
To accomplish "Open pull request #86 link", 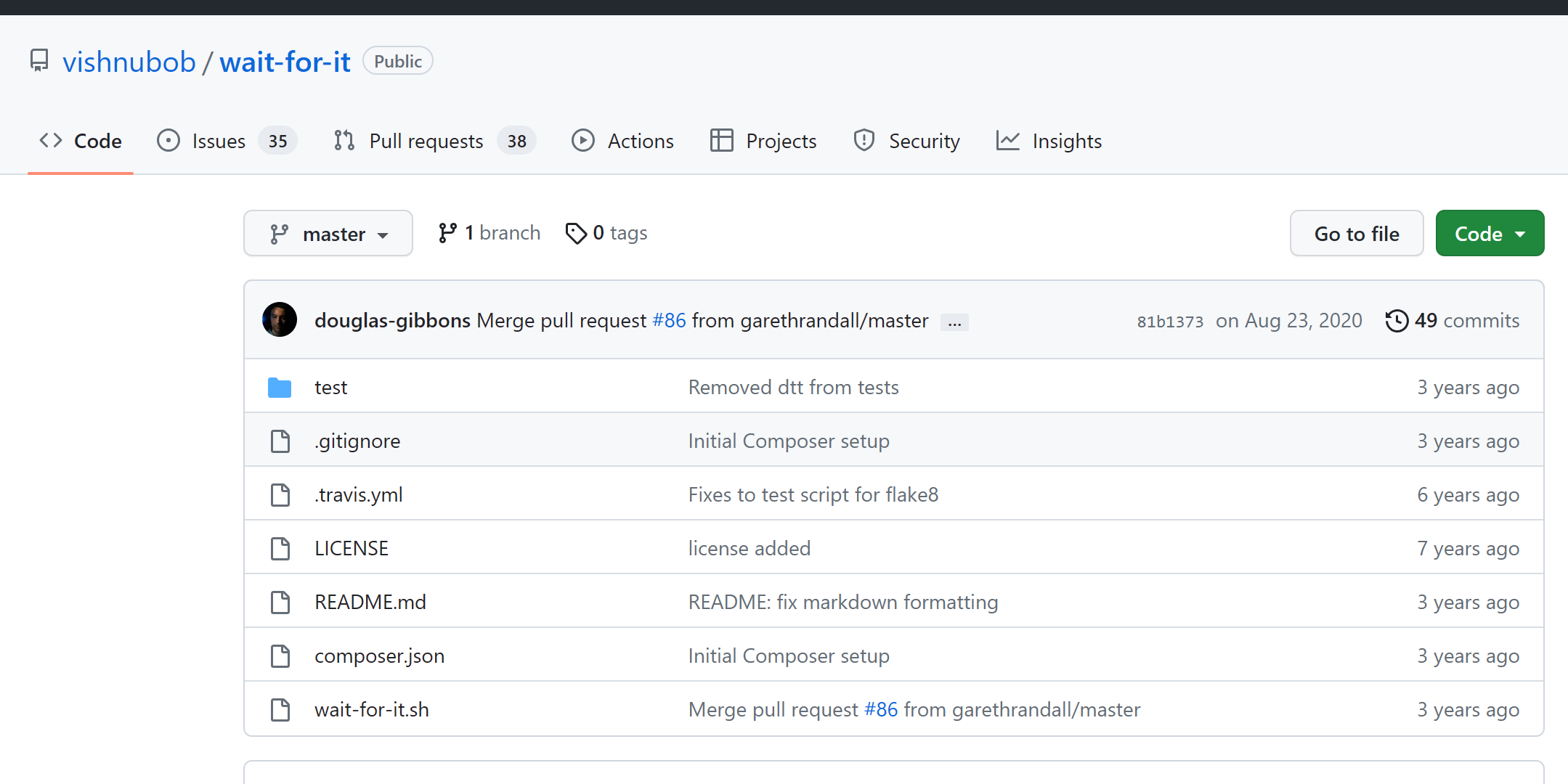I will pyautogui.click(x=667, y=319).
